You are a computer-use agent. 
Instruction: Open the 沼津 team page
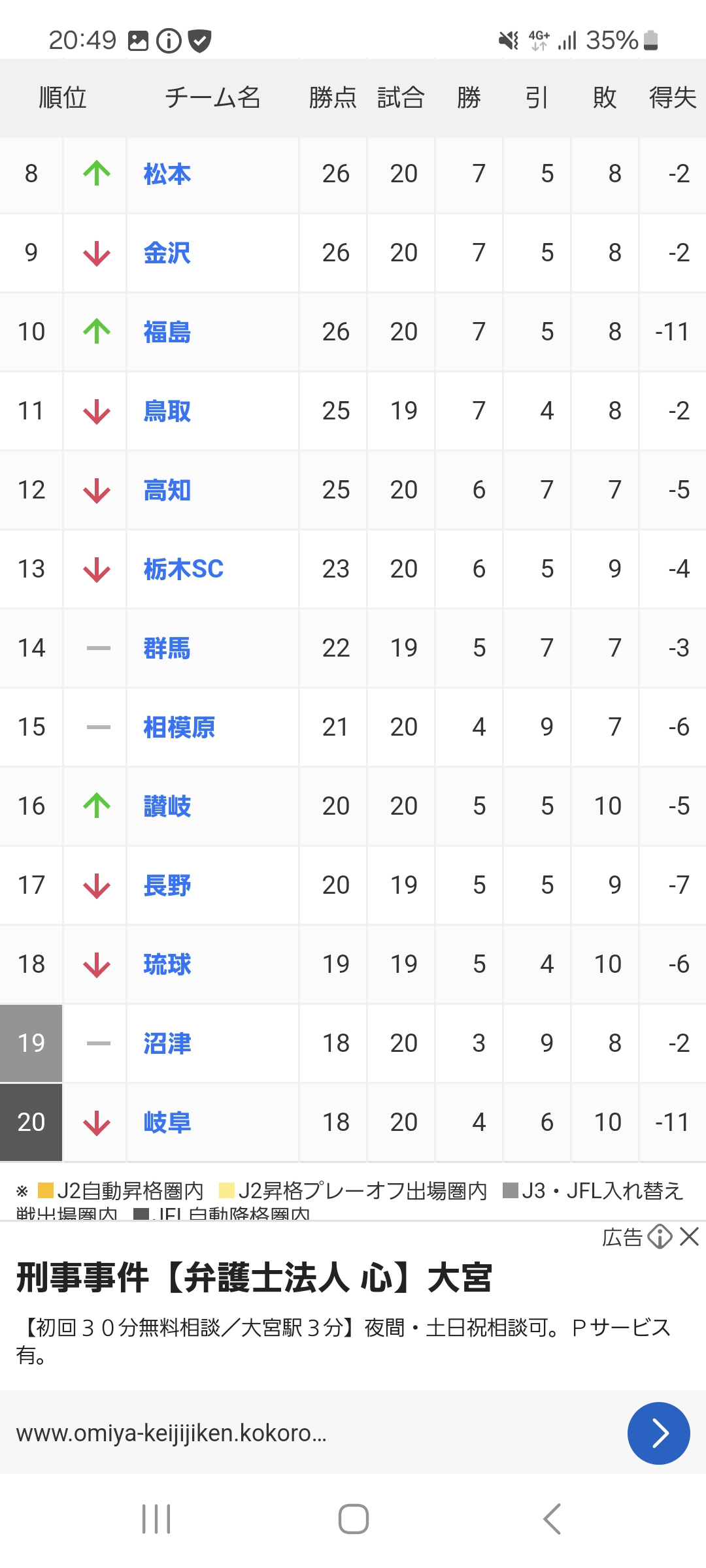[x=167, y=1043]
